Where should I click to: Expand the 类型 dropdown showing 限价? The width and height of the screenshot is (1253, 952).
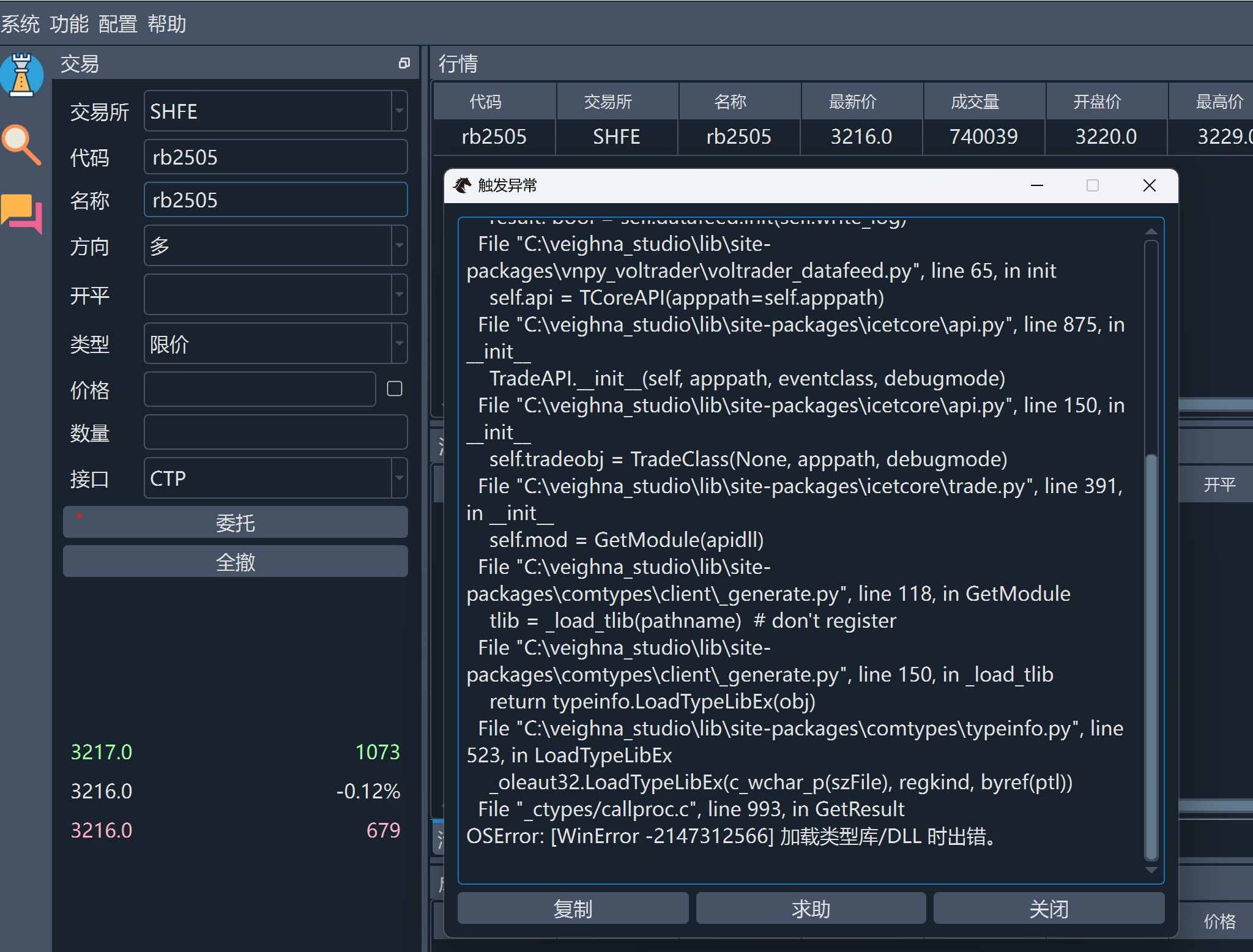click(400, 343)
